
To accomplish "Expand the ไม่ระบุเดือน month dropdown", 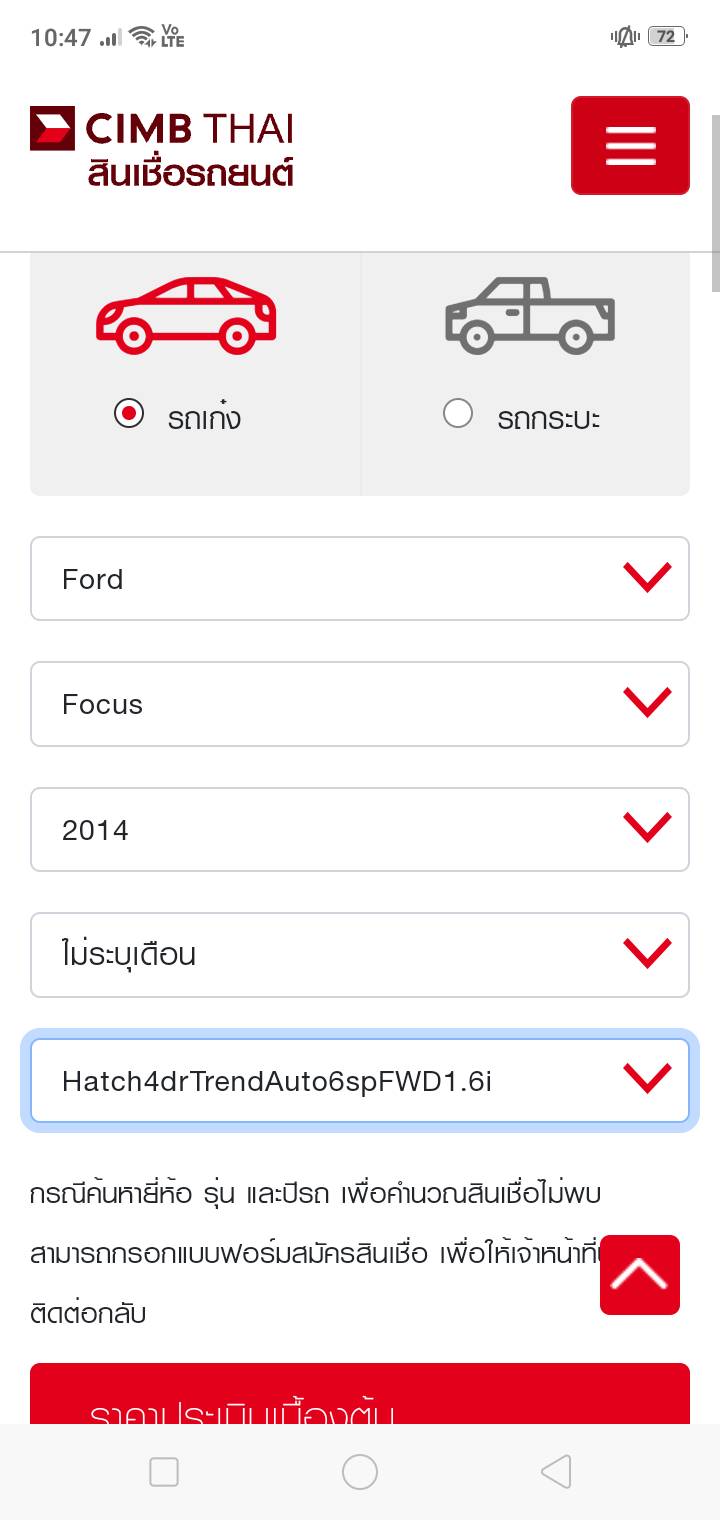I will [x=360, y=955].
